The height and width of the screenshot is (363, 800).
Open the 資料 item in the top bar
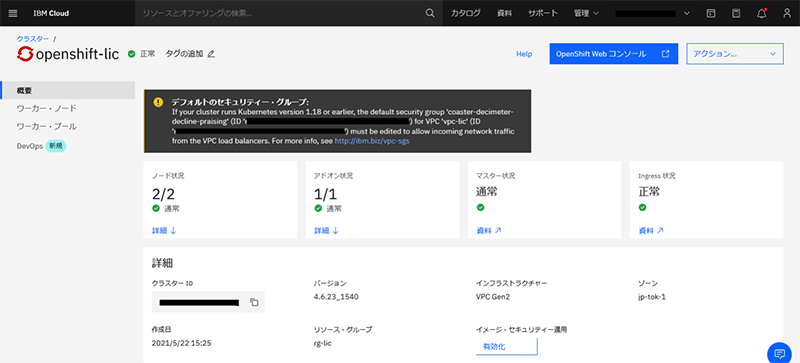pos(504,13)
